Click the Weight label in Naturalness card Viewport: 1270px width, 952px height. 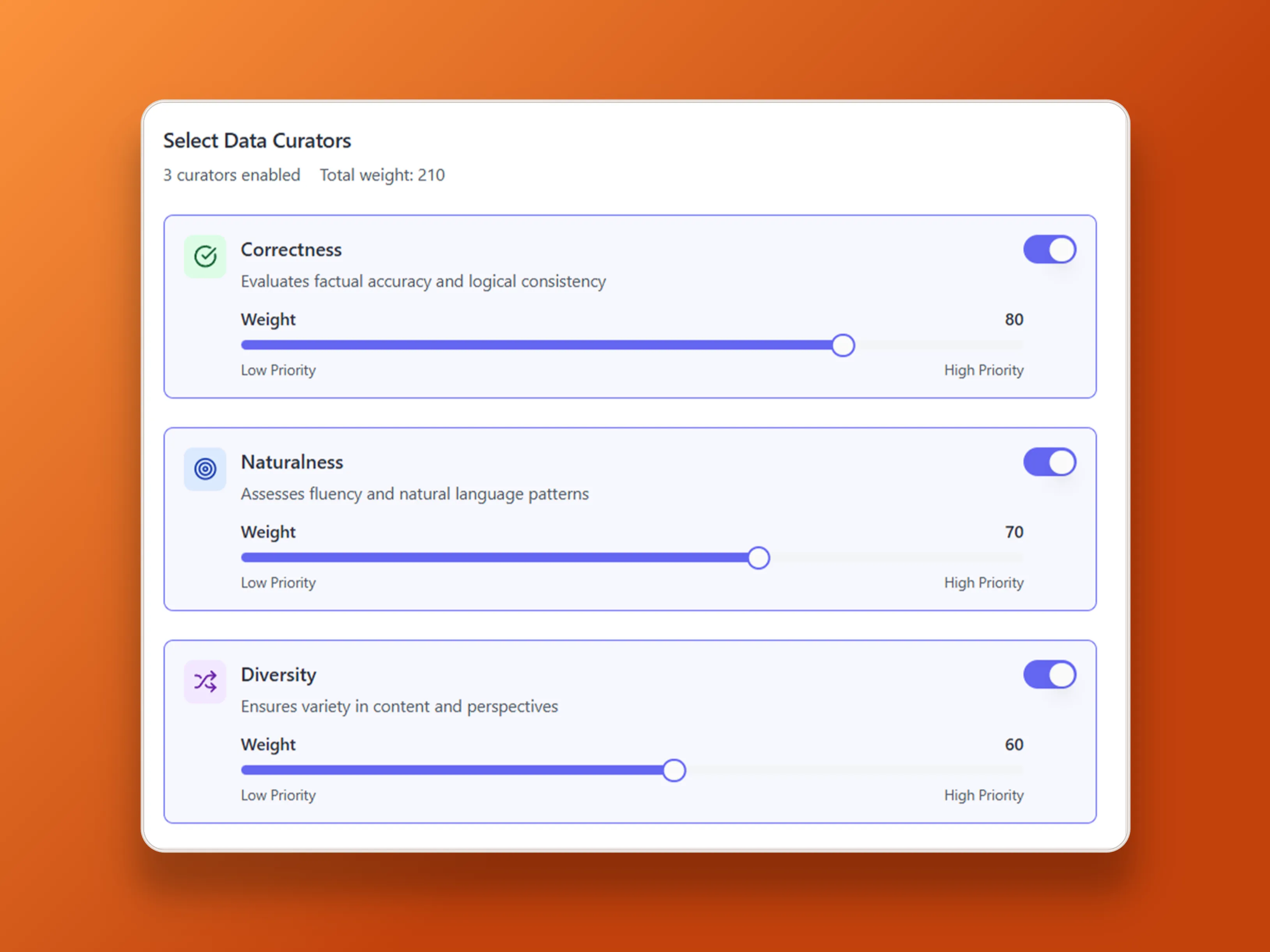[x=268, y=532]
